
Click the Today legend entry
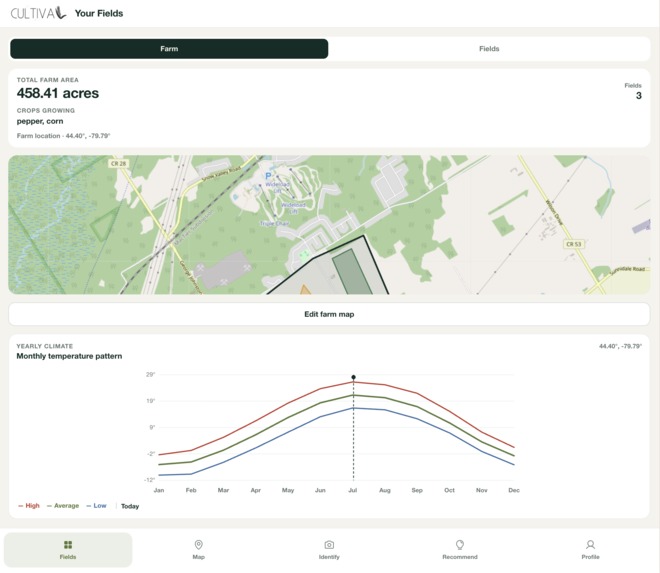(x=130, y=506)
